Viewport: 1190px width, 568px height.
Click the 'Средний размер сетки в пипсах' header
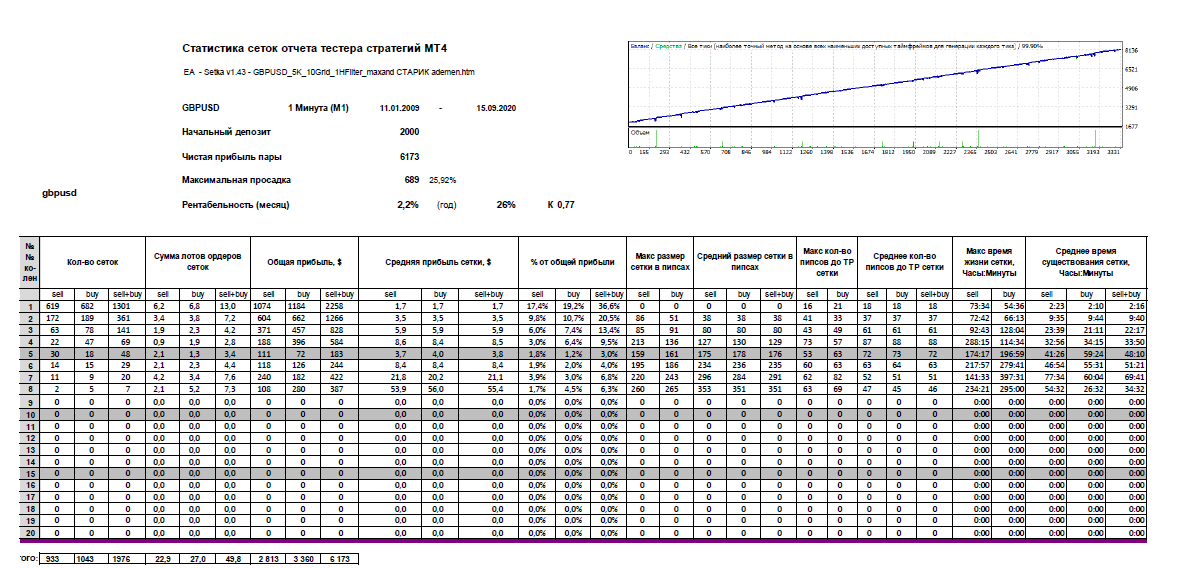tap(745, 262)
